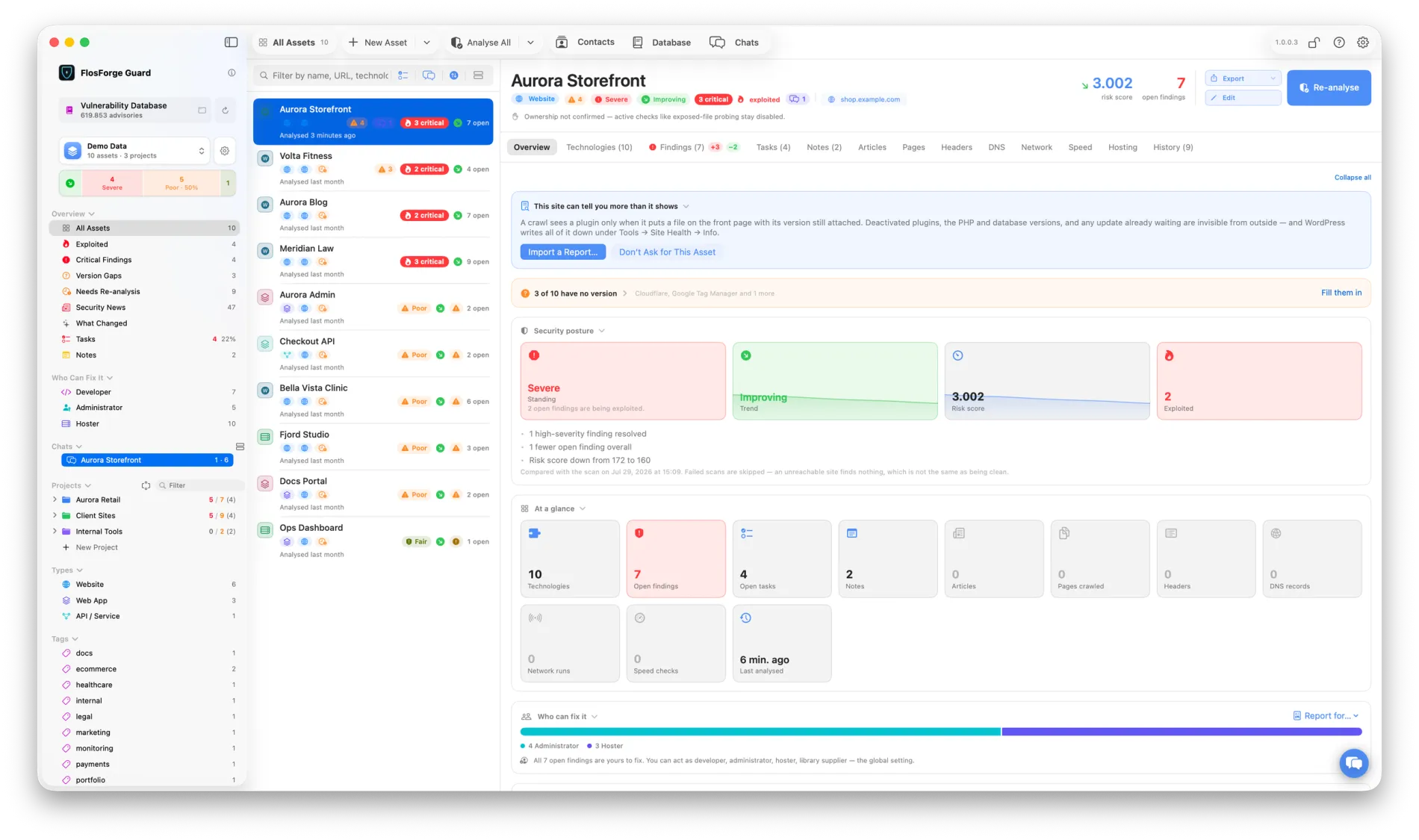Image resolution: width=1419 pixels, height=840 pixels.
Task: Open the Database toolbar item
Action: 661,43
